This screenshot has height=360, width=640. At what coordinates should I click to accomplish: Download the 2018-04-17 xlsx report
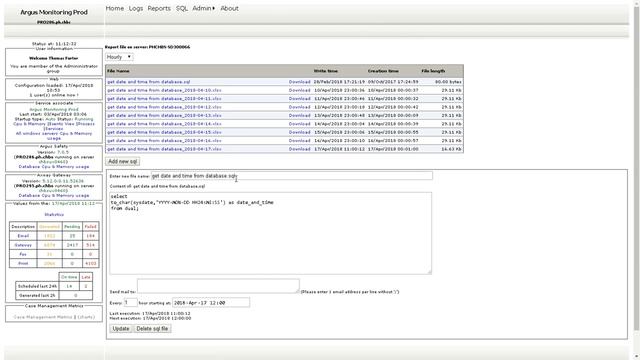pyautogui.click(x=300, y=149)
